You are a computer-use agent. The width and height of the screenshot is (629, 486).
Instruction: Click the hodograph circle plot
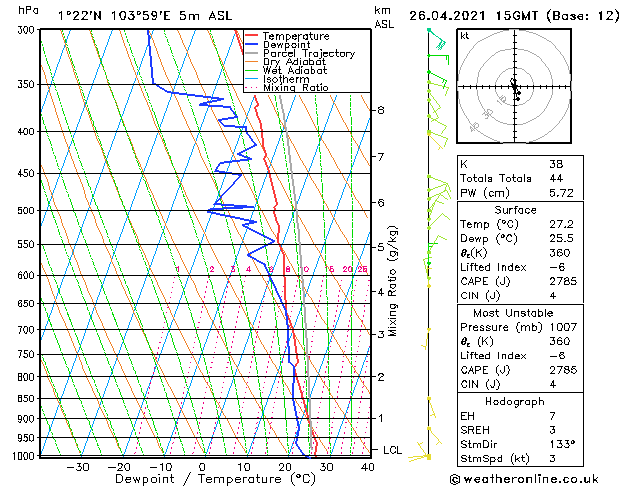514,88
